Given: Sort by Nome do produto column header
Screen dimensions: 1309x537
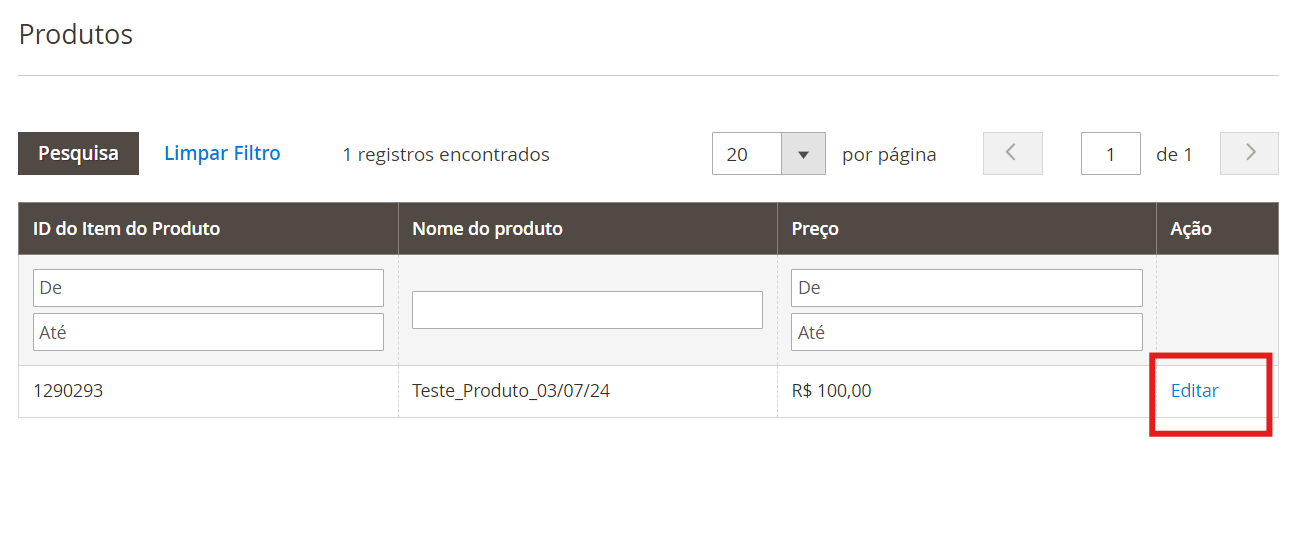Looking at the screenshot, I should 487,229.
